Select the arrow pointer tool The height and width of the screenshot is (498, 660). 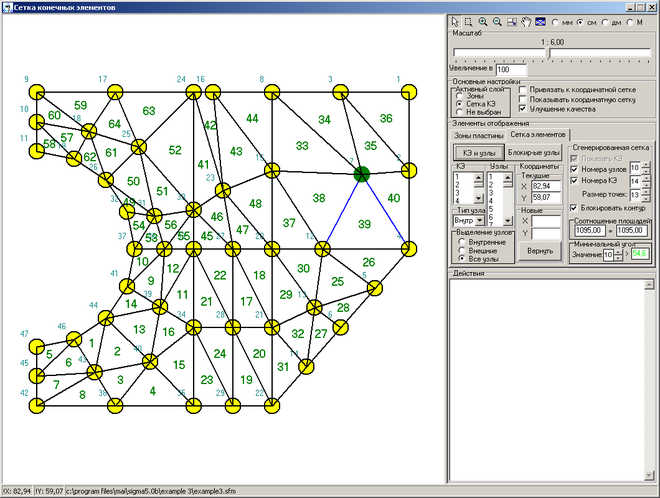[x=455, y=22]
